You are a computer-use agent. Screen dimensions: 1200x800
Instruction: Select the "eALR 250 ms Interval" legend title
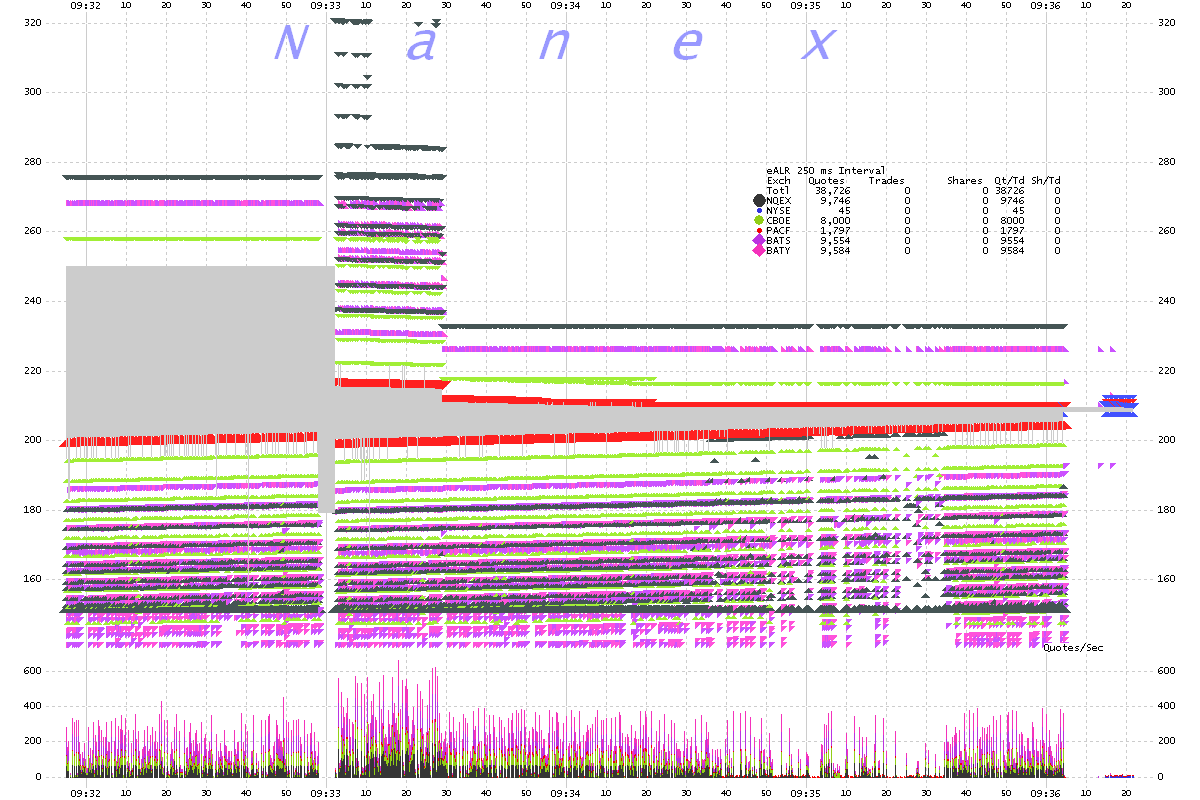(826, 171)
